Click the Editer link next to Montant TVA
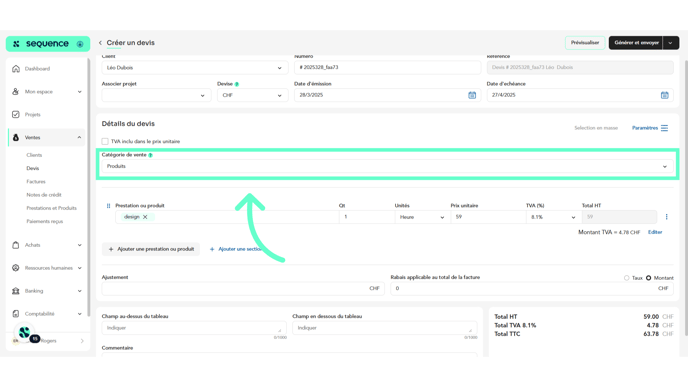 click(x=655, y=232)
